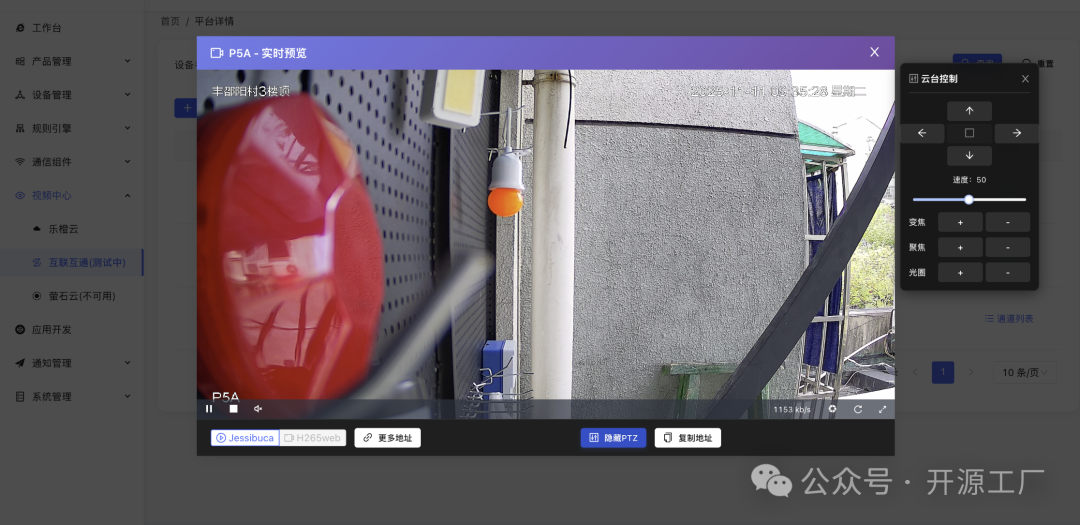Close the P5A 实时预览 dialog
Screen dimensions: 1080x525
click(x=875, y=52)
